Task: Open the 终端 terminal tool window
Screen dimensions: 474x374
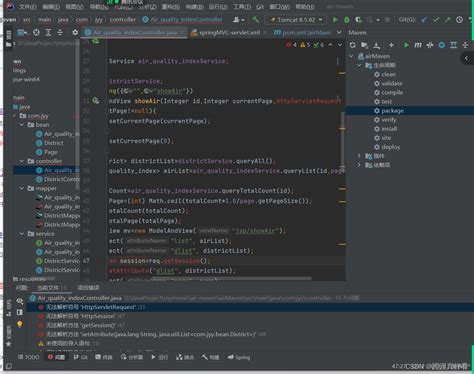Action: 104,357
